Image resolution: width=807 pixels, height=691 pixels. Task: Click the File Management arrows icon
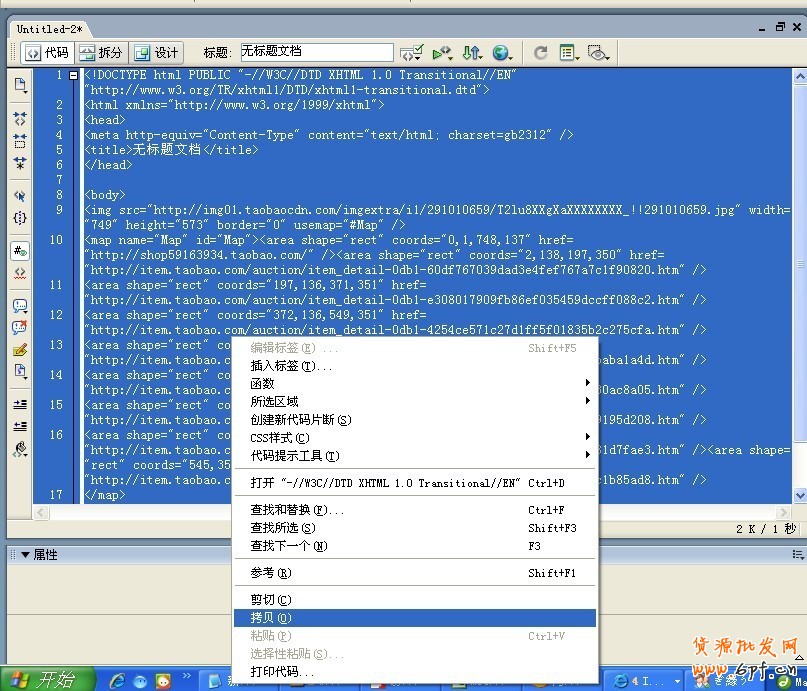click(x=471, y=53)
